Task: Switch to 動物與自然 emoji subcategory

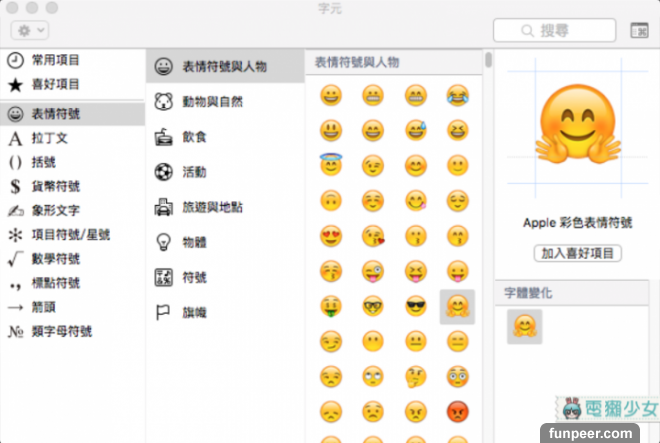Action: 212,102
